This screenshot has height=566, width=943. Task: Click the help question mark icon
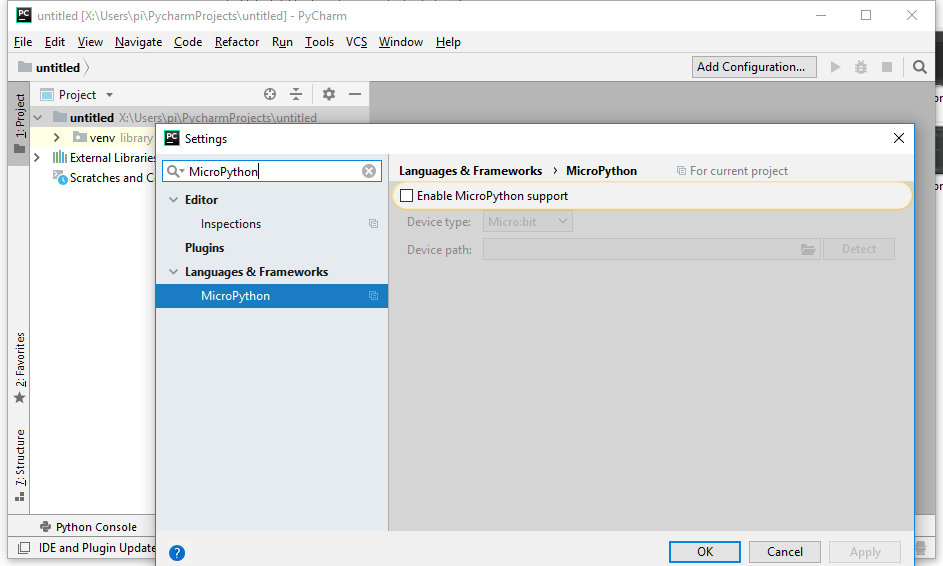[x=177, y=552]
